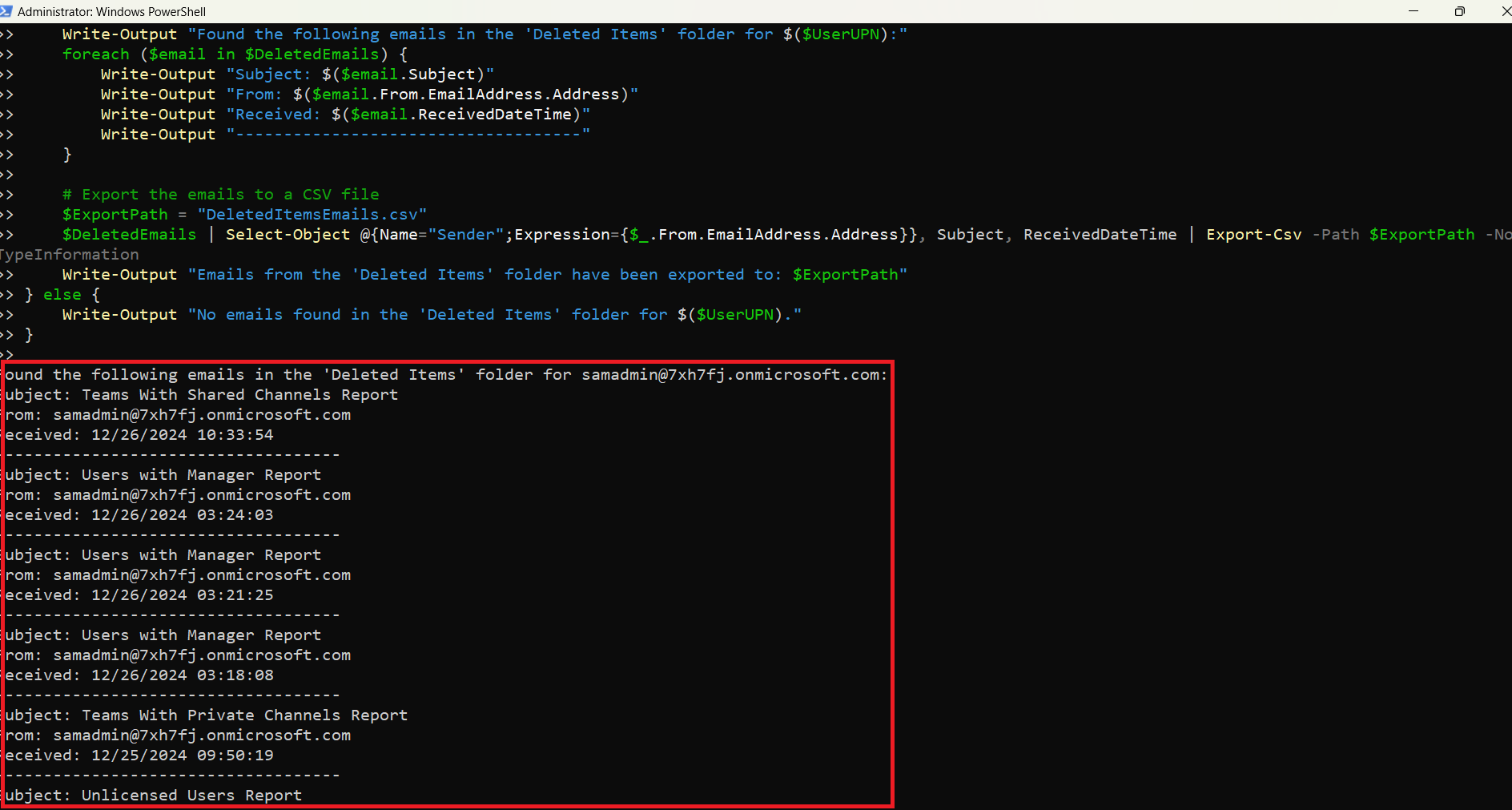Click the "DeletedItemsEmails.csv" string in the script

point(312,215)
